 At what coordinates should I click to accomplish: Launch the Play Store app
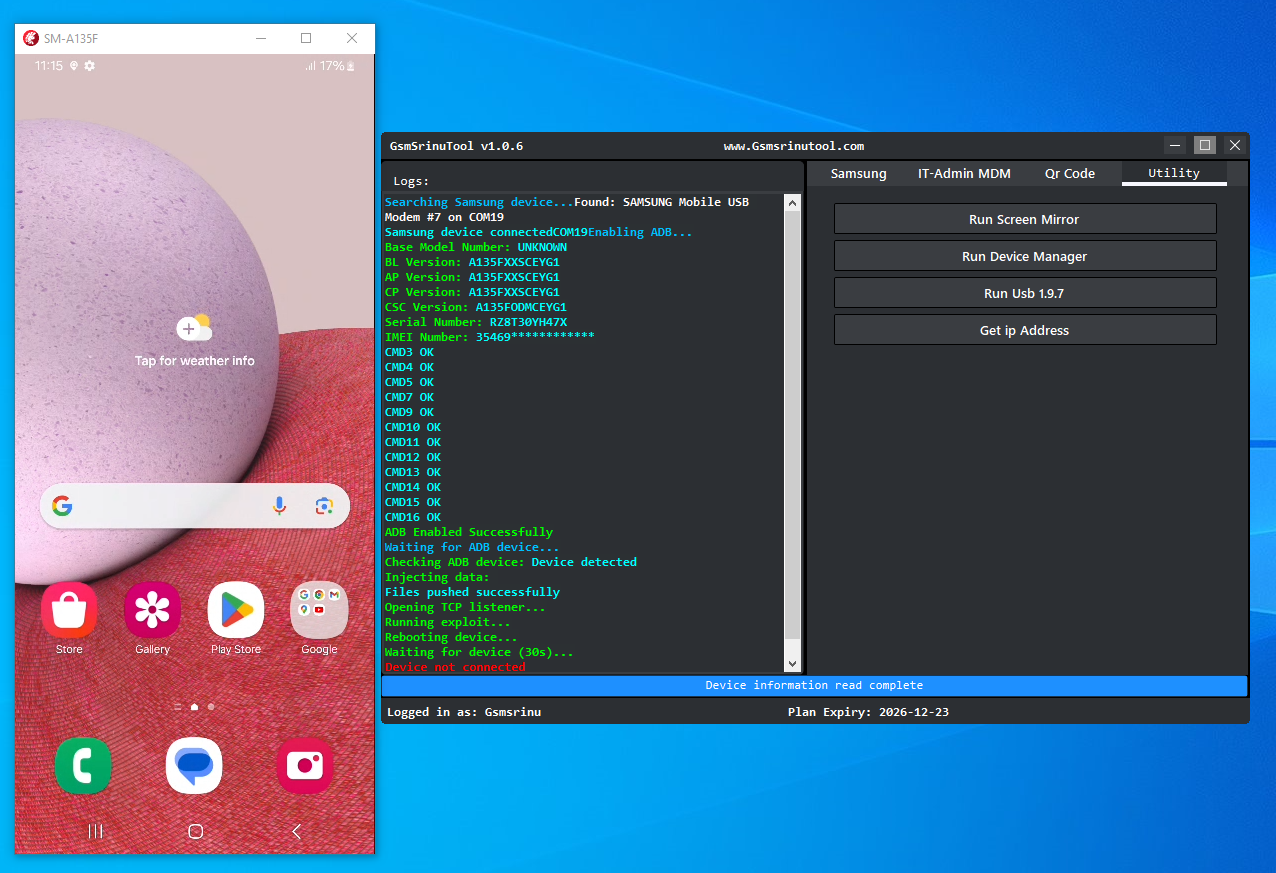236,610
